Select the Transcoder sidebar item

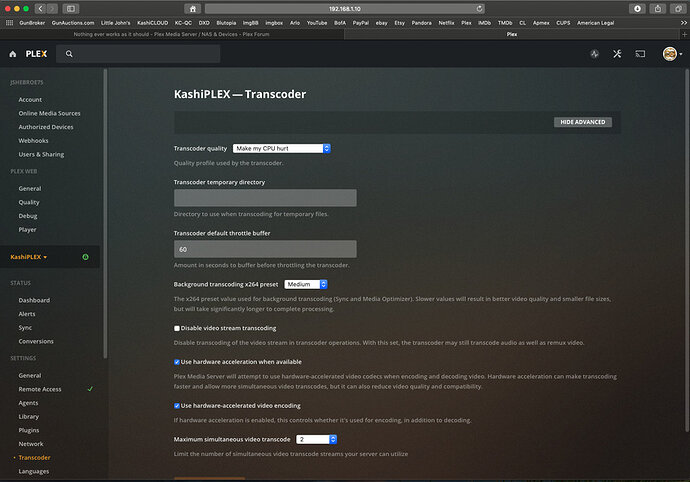[x=34, y=457]
